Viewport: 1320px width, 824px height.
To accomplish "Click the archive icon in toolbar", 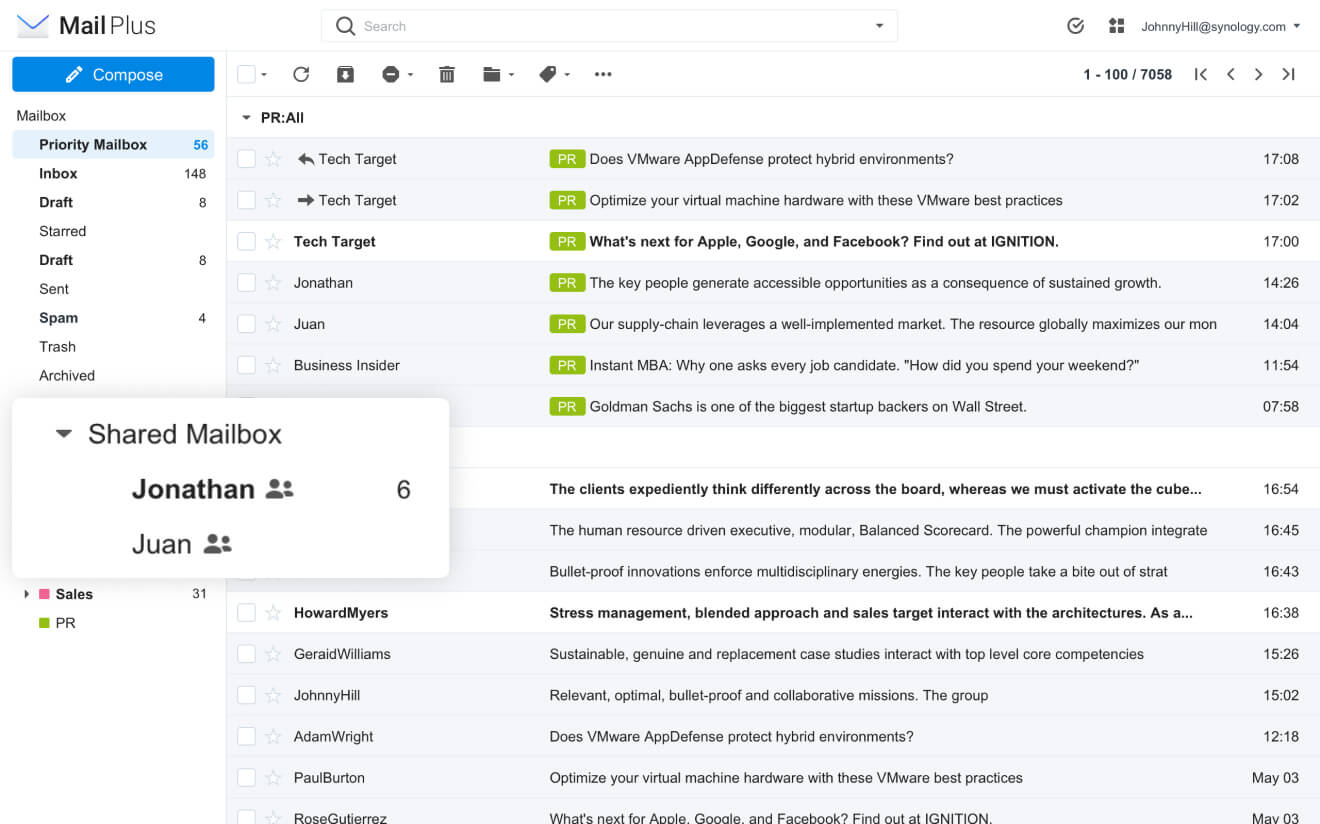I will coord(345,74).
